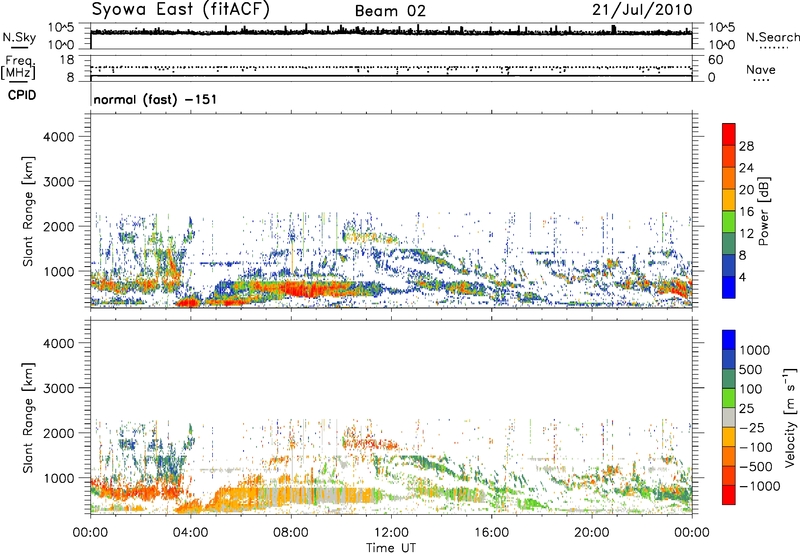The image size is (800, 554).
Task: Select the "18" tick on the frequency axis
Action: (x=67, y=60)
